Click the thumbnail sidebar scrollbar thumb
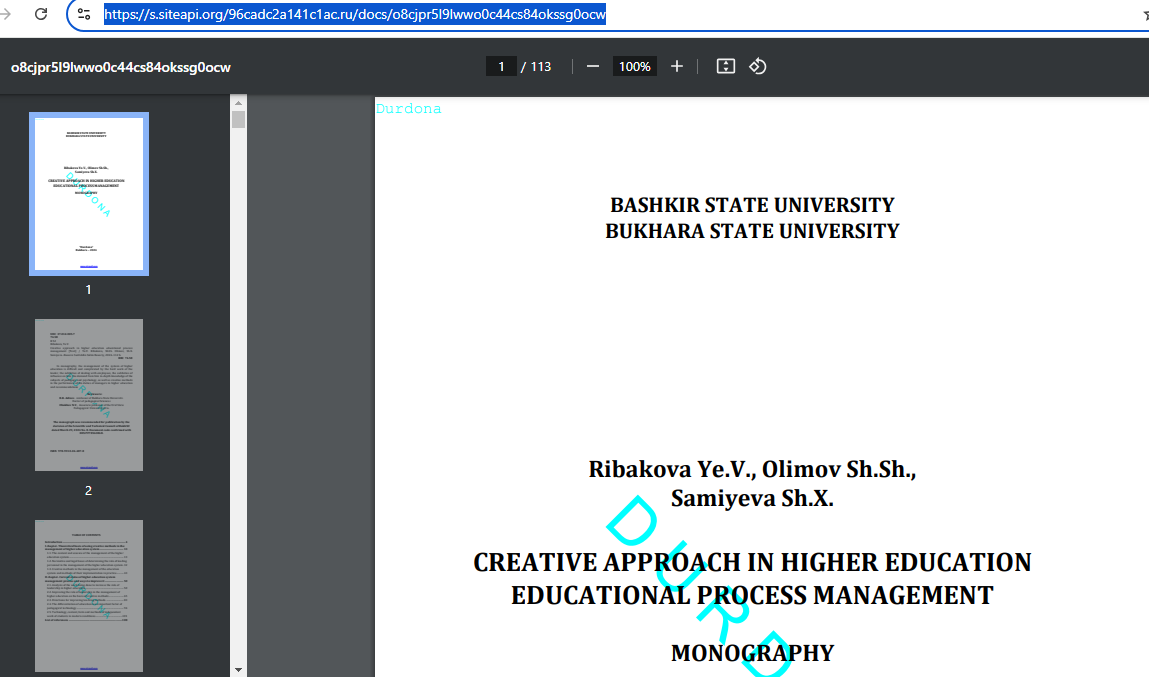The height and width of the screenshot is (677, 1149). (x=238, y=119)
